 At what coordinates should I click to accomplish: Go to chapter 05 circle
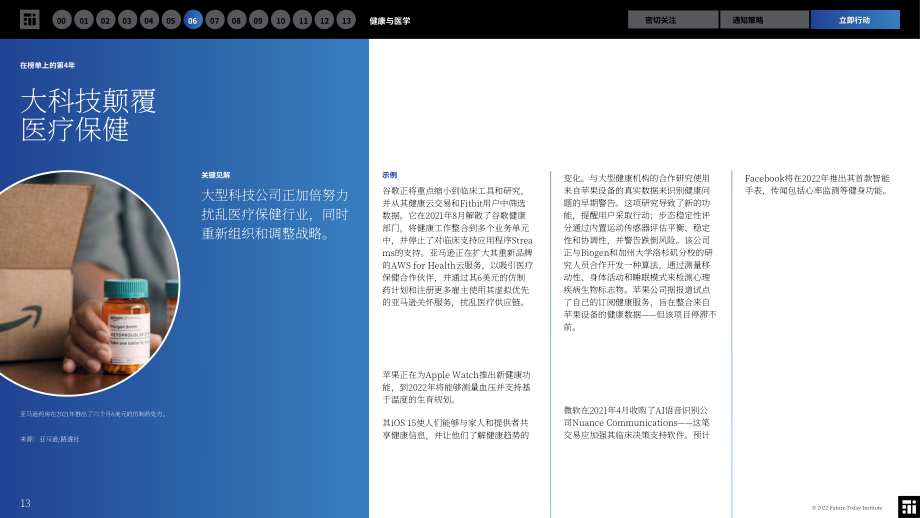[x=171, y=20]
